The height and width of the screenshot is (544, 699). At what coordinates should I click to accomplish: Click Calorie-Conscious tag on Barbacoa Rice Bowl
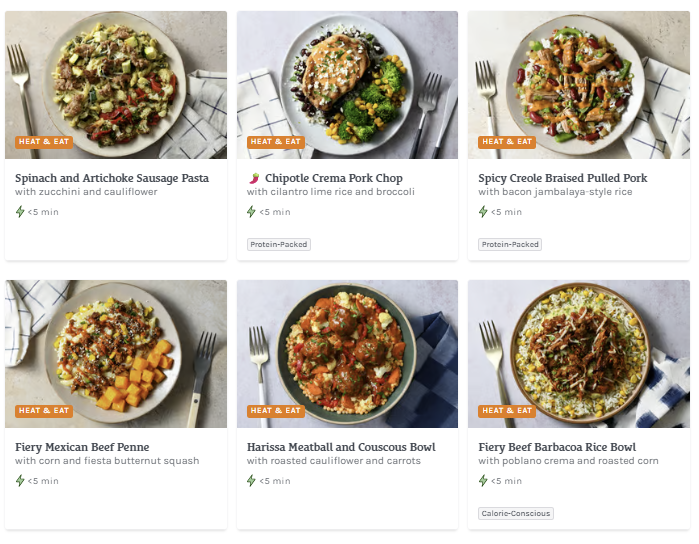tap(516, 513)
